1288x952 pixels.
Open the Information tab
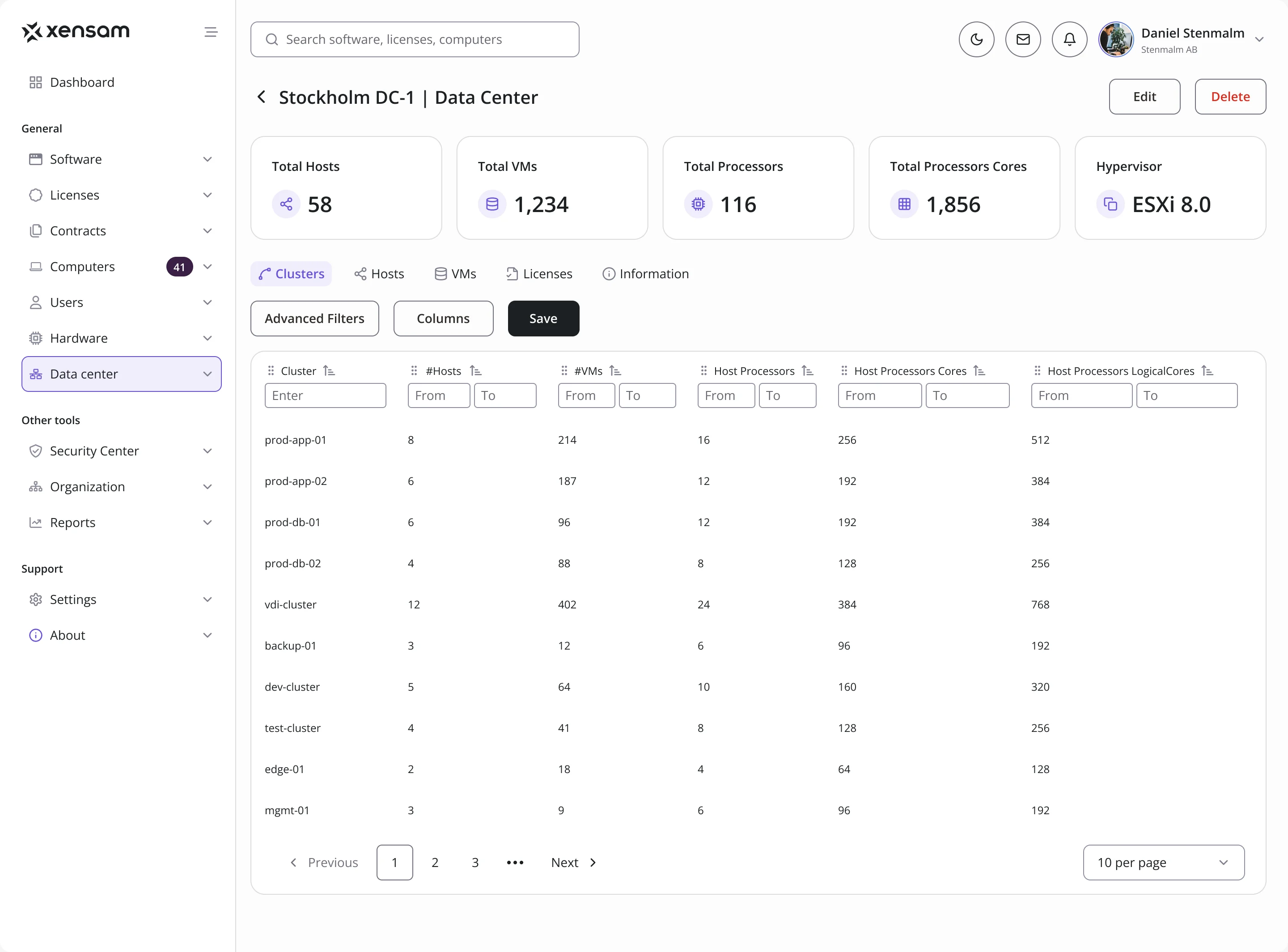[x=645, y=274]
